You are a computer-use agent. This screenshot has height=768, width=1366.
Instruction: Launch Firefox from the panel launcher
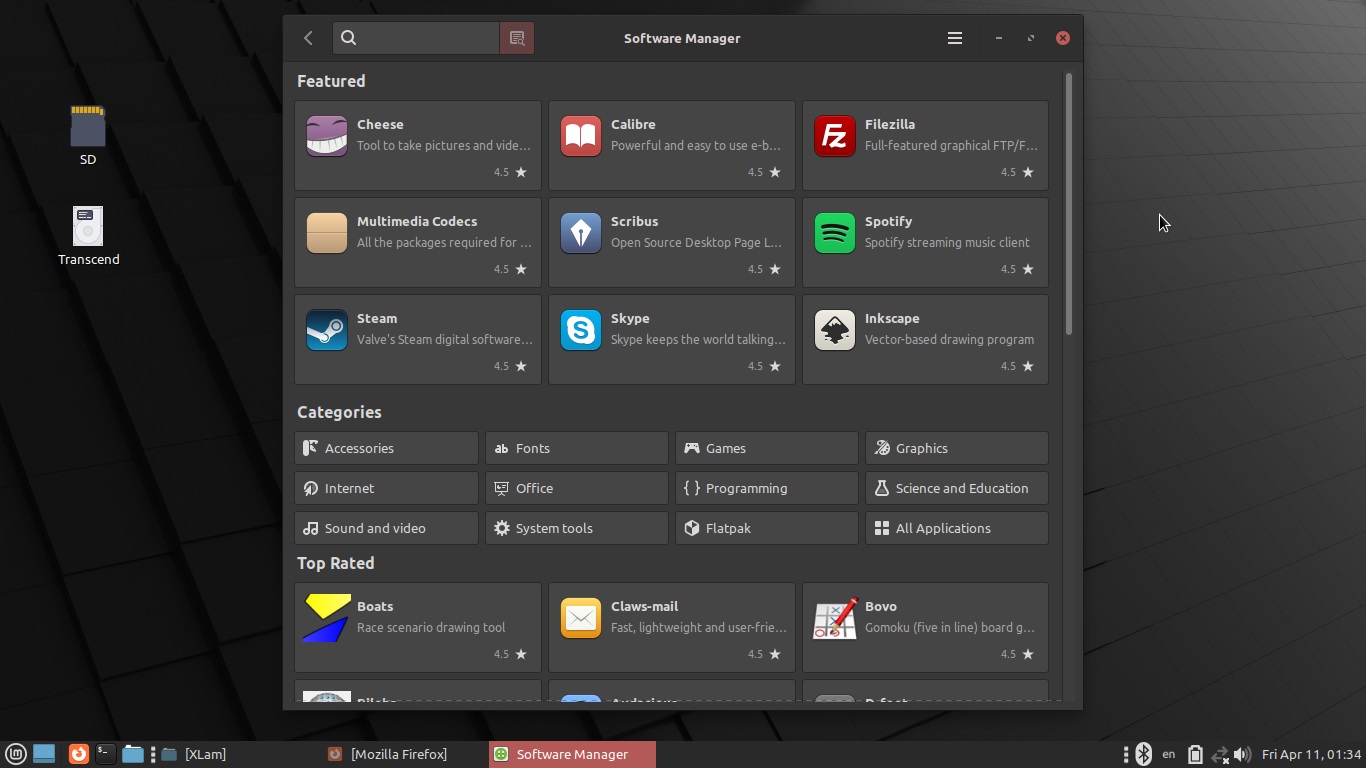(78, 754)
